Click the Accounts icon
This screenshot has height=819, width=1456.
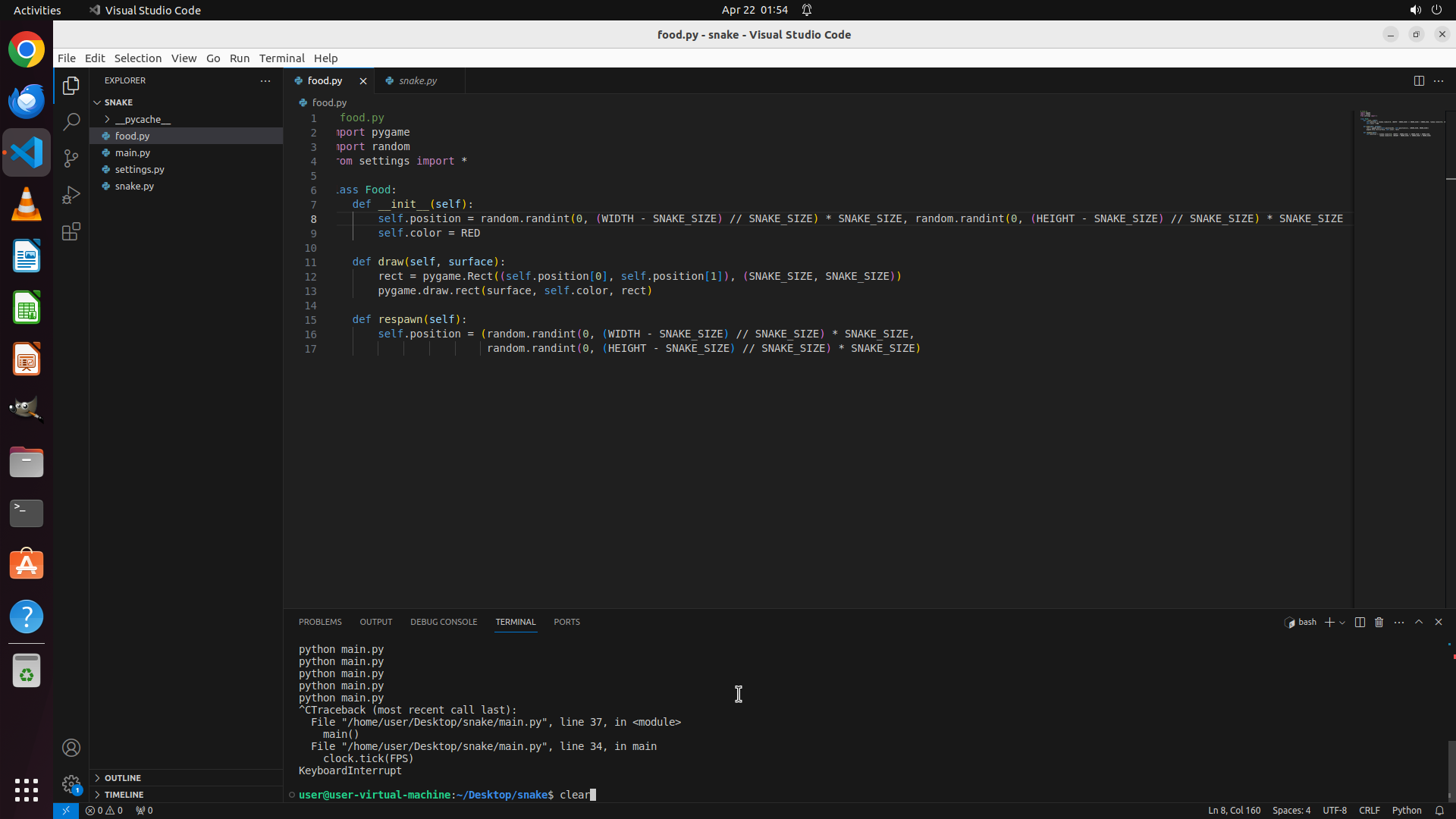pyautogui.click(x=71, y=748)
